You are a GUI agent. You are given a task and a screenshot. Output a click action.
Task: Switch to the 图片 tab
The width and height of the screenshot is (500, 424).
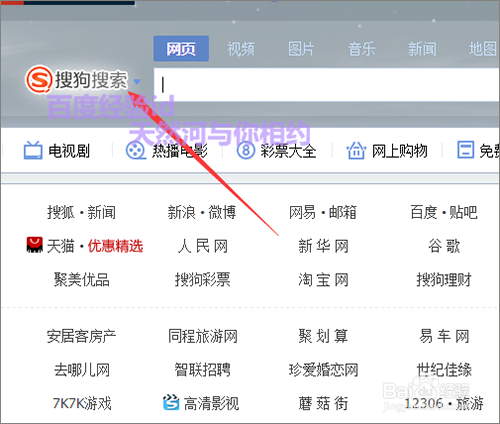pyautogui.click(x=301, y=49)
